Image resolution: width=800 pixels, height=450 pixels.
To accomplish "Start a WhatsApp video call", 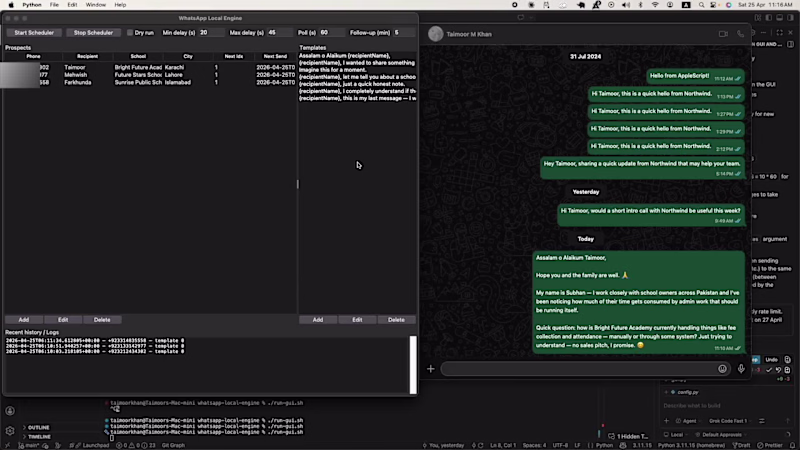I will (723, 34).
